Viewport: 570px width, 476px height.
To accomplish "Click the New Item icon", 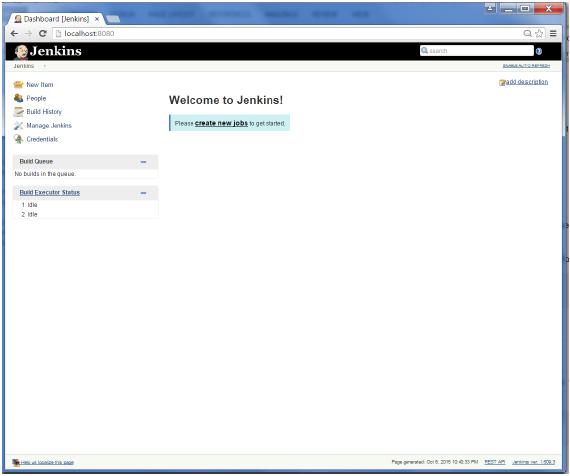I will pyautogui.click(x=18, y=85).
